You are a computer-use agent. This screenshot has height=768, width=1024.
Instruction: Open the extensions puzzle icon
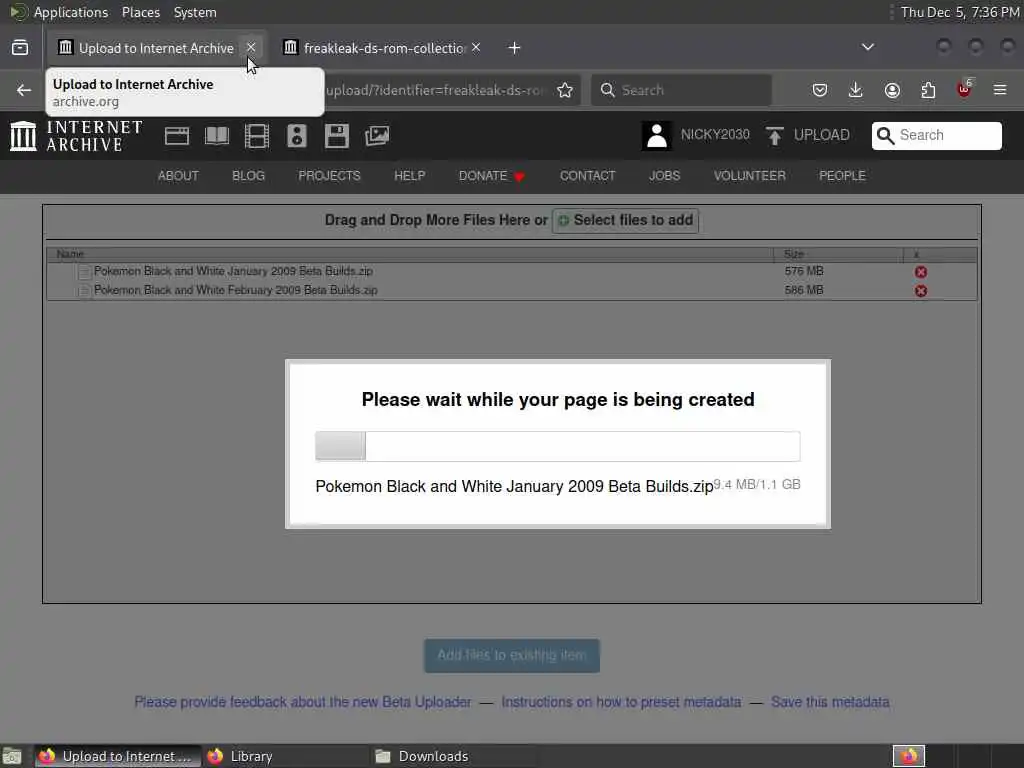928,90
